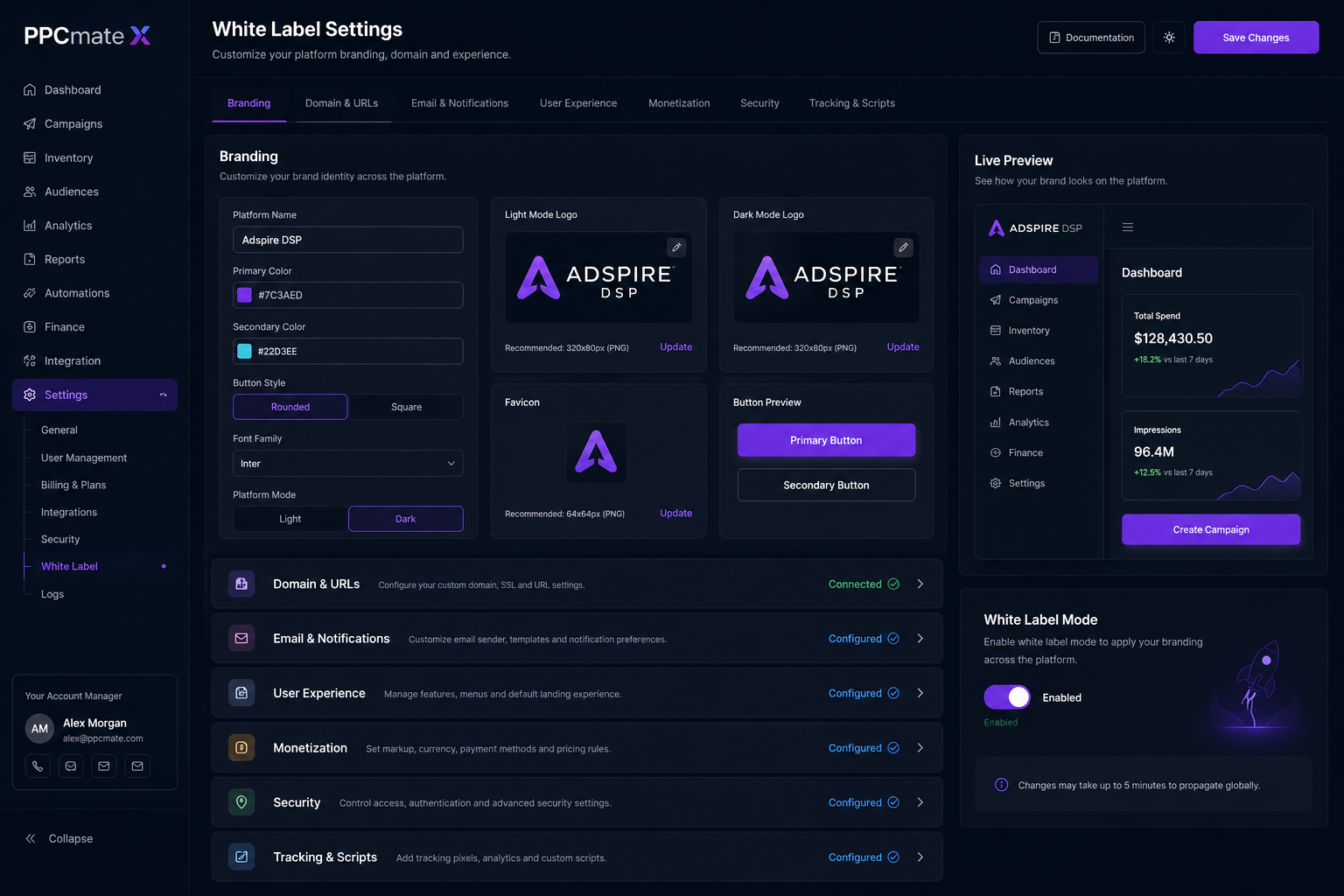Expand Domain & URLs row chevron

[x=920, y=584]
